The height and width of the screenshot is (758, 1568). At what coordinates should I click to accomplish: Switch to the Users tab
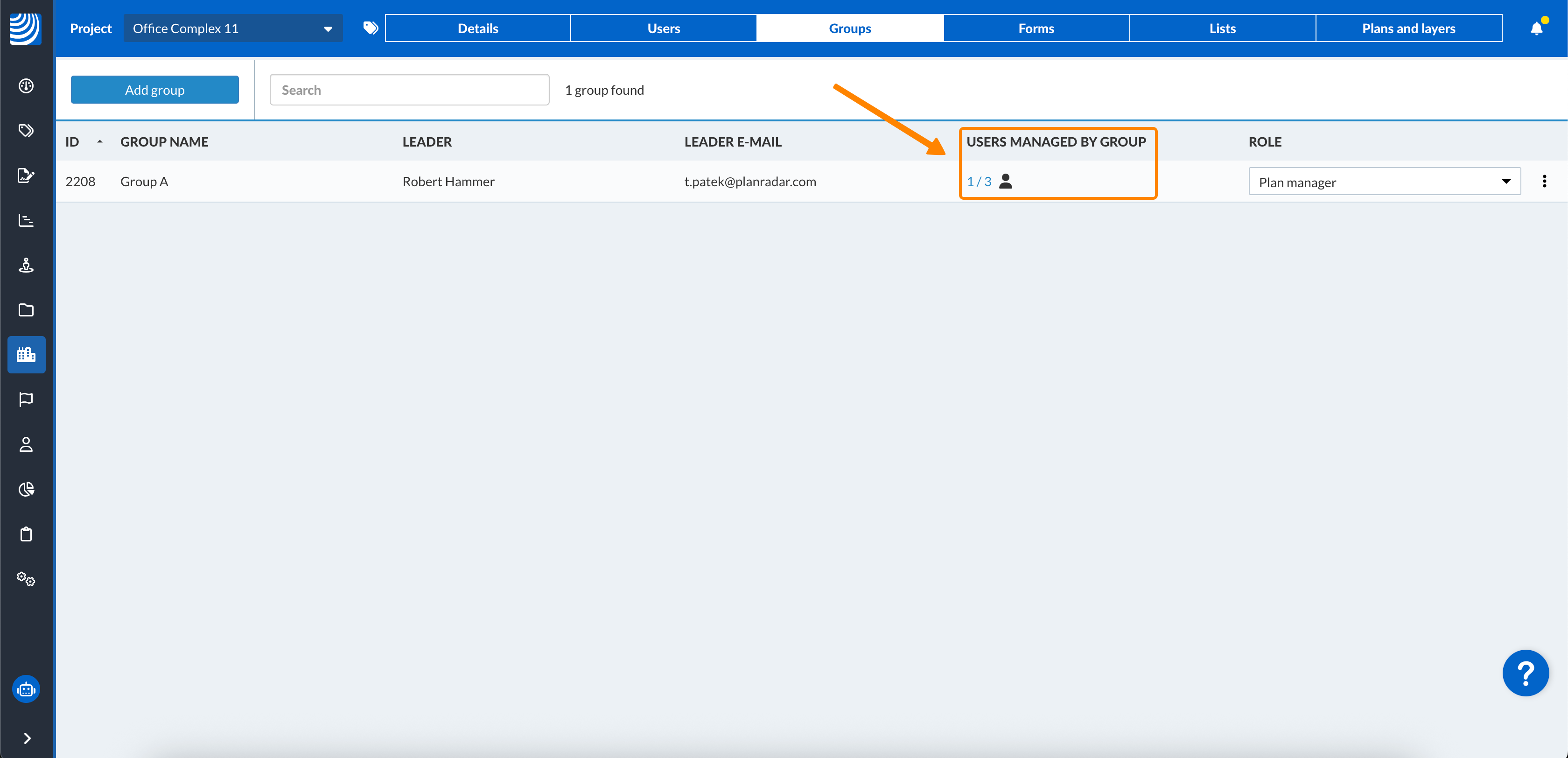tap(664, 28)
